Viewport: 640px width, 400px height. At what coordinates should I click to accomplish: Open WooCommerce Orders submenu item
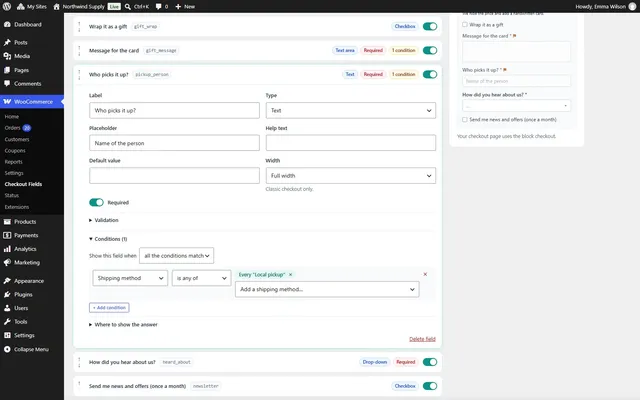coord(12,128)
